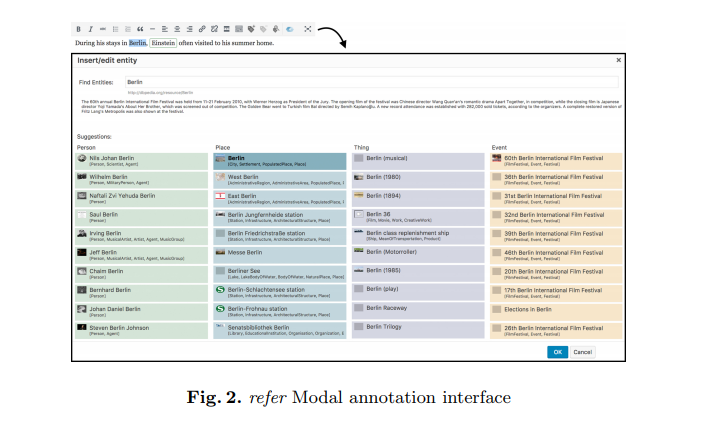Toggle italic formatting in the editor toolbar
The height and width of the screenshot is (428, 710).
(x=91, y=29)
